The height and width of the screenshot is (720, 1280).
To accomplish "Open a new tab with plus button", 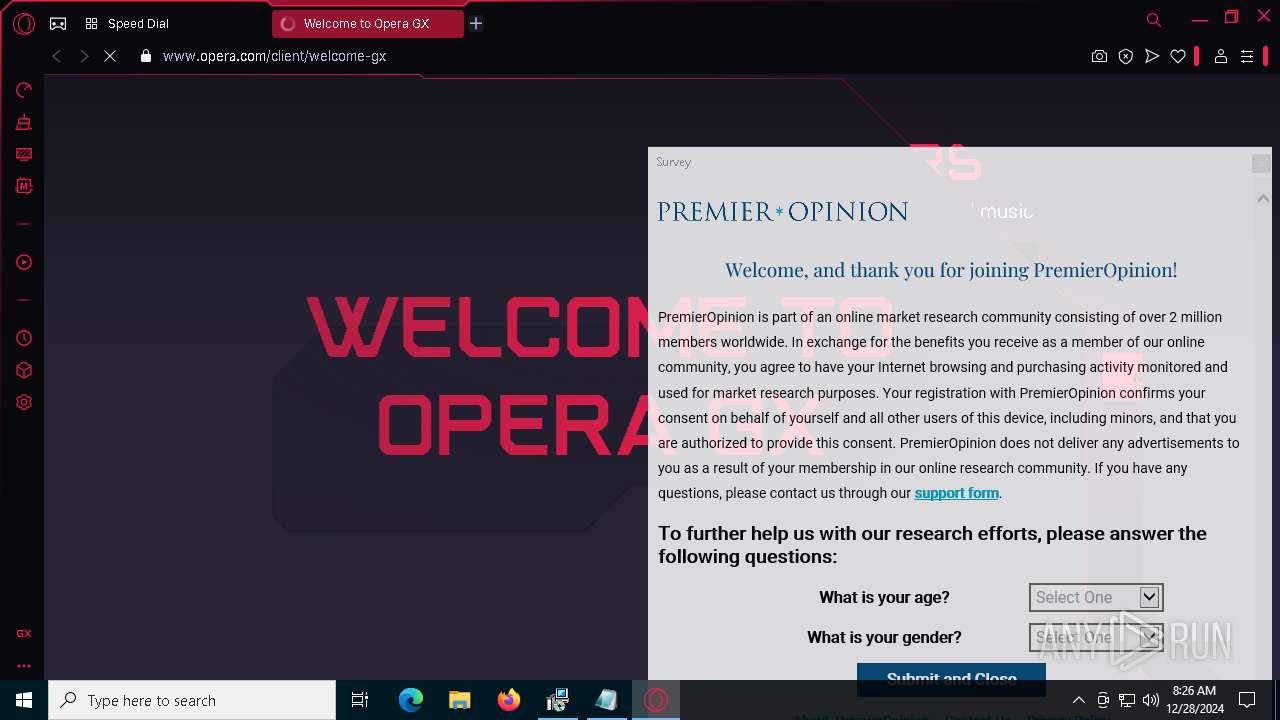I will tap(476, 23).
